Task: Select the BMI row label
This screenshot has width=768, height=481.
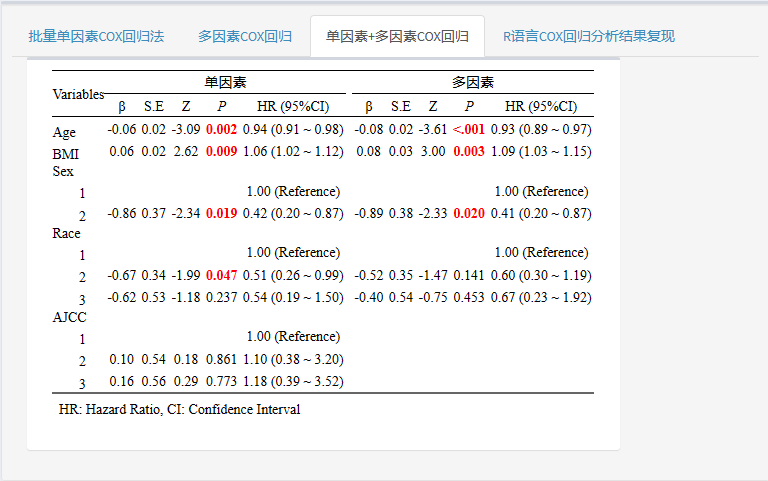Action: 66,153
